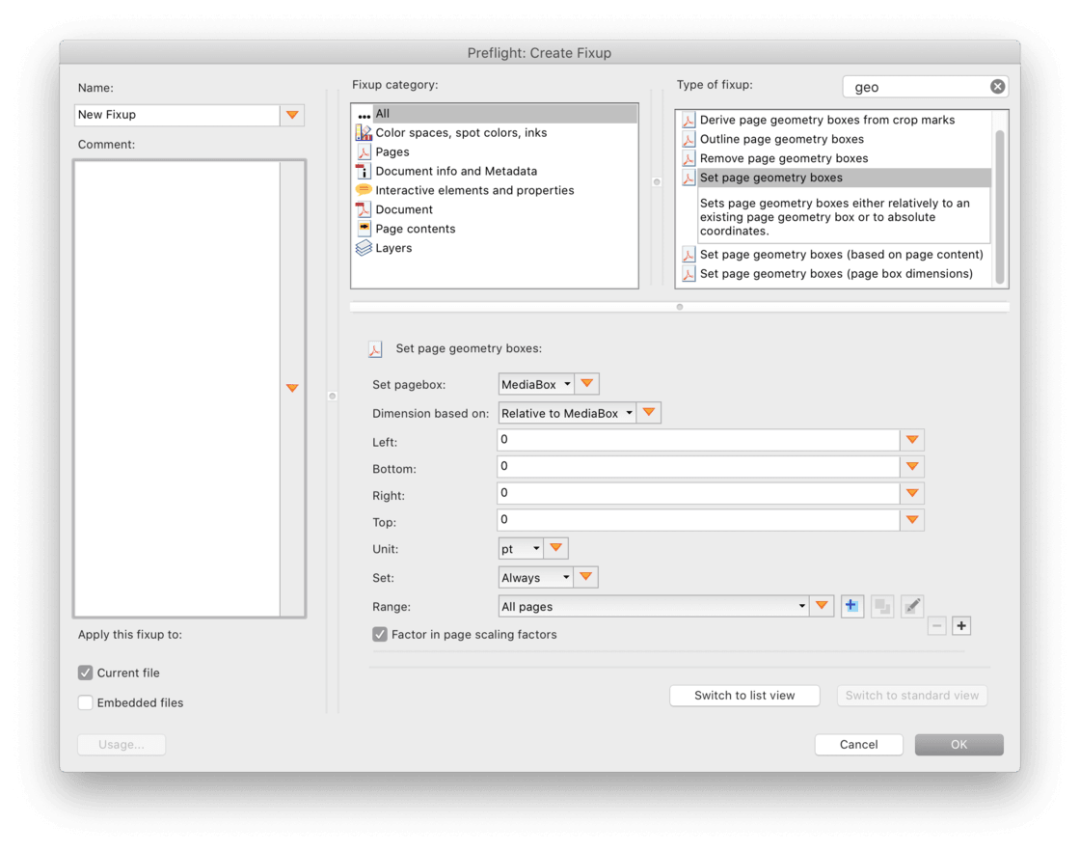
Task: Select Document info and Metadata category
Action: [495, 171]
